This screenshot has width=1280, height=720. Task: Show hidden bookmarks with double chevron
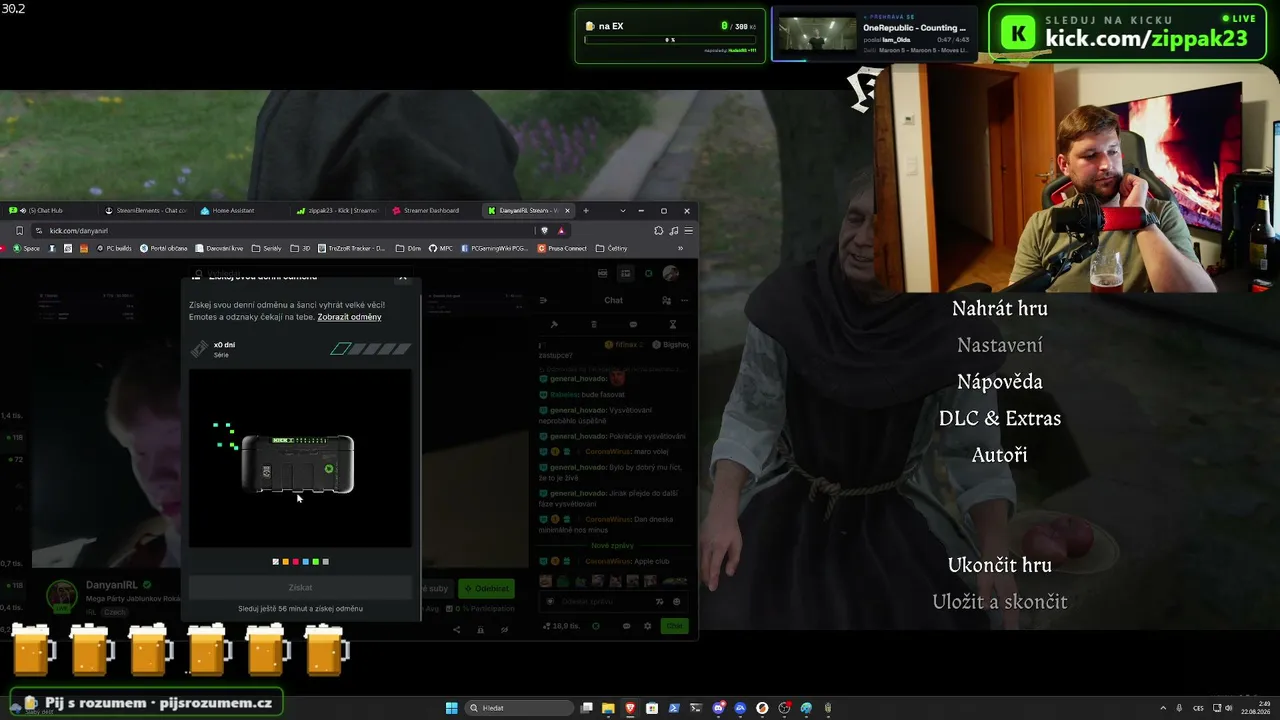(x=680, y=248)
